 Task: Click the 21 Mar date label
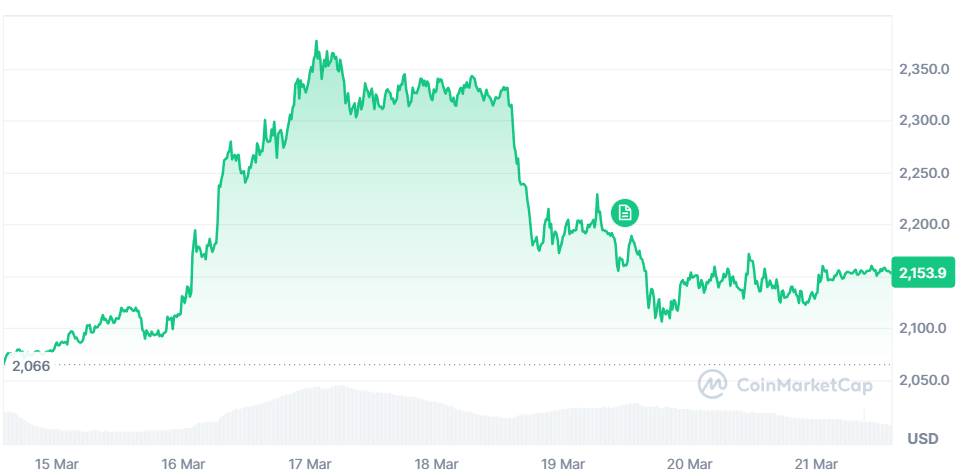[816, 464]
